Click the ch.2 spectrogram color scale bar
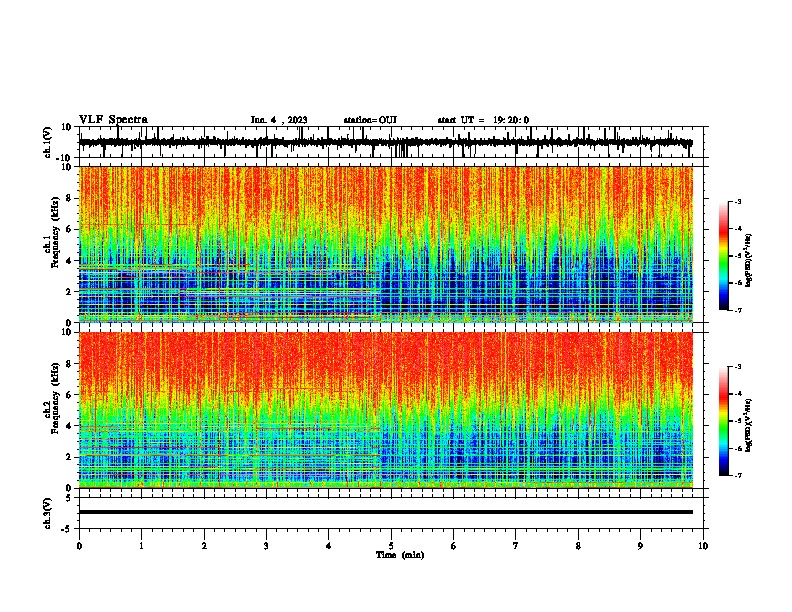792x612 pixels. pyautogui.click(x=723, y=421)
